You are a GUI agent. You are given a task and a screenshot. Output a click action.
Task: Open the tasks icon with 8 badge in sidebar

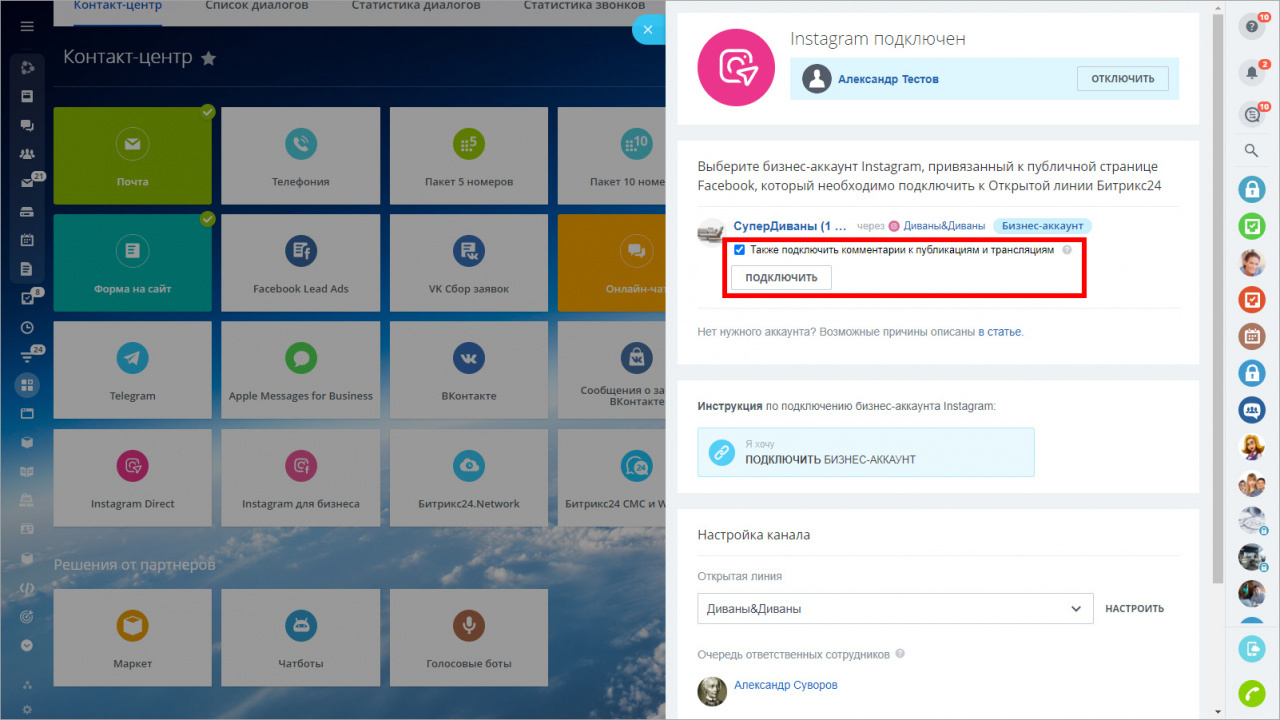(x=27, y=298)
